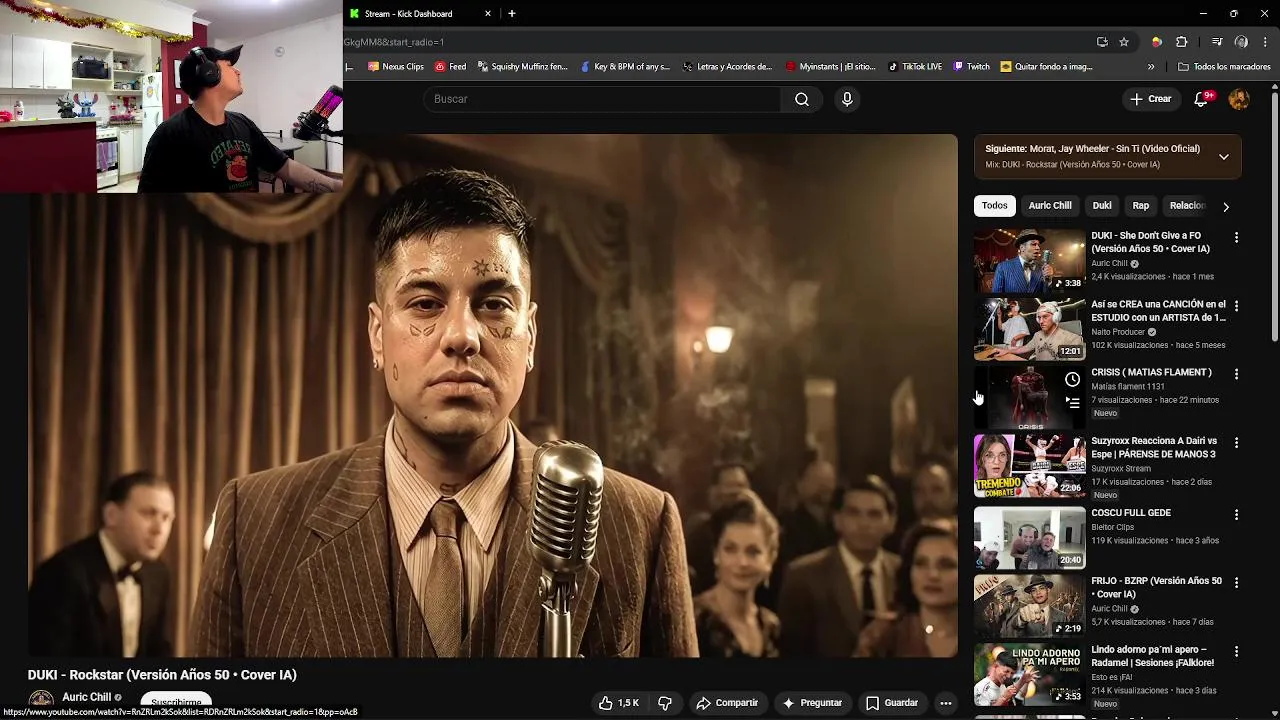Open a new browser tab

512,14
